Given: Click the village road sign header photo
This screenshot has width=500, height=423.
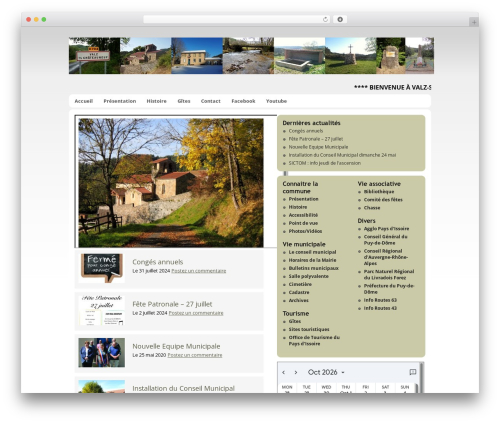Looking at the screenshot, I should pyautogui.click(x=94, y=55).
